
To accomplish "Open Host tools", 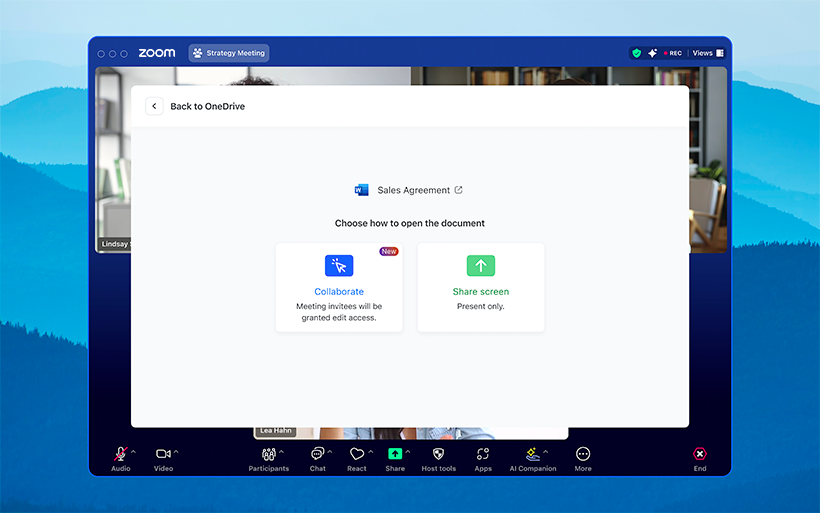I will [438, 454].
